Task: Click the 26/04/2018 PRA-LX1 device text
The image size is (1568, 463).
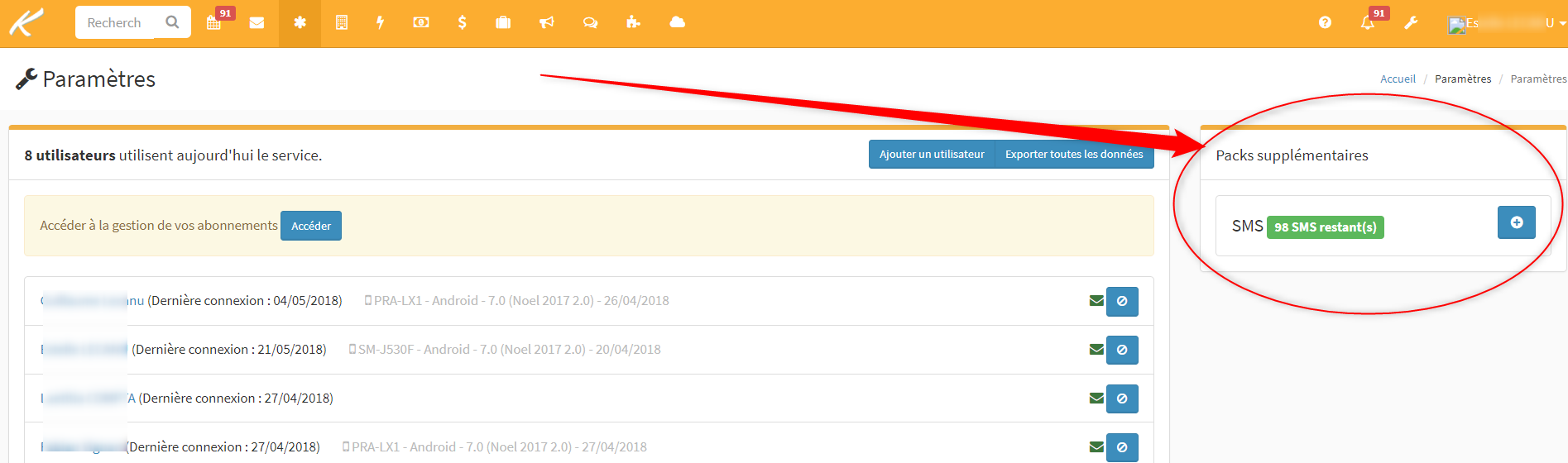Action: [x=517, y=301]
